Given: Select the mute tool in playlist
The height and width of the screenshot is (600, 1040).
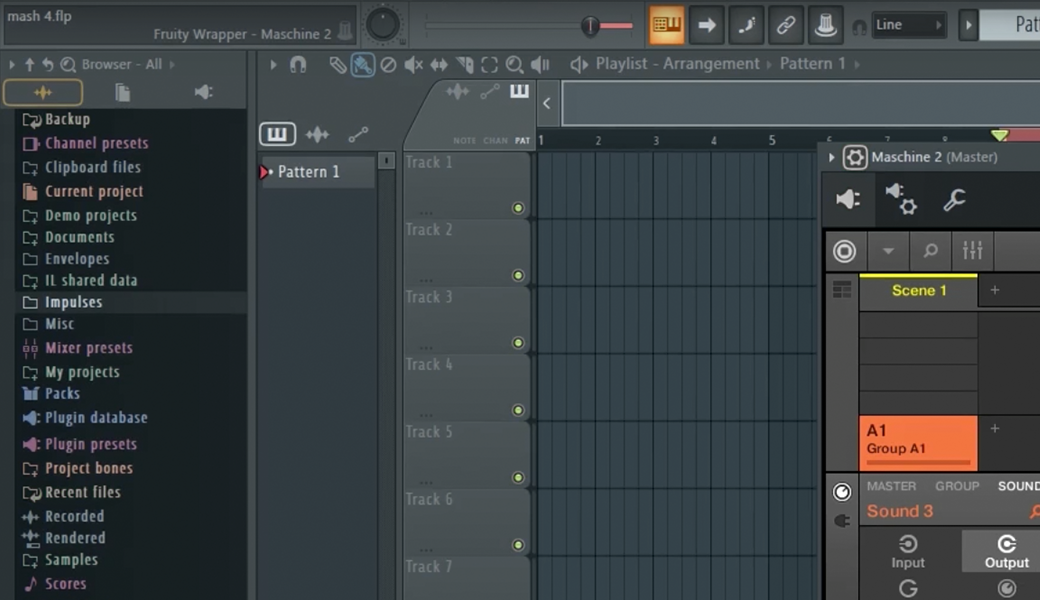Looking at the screenshot, I should (x=413, y=64).
